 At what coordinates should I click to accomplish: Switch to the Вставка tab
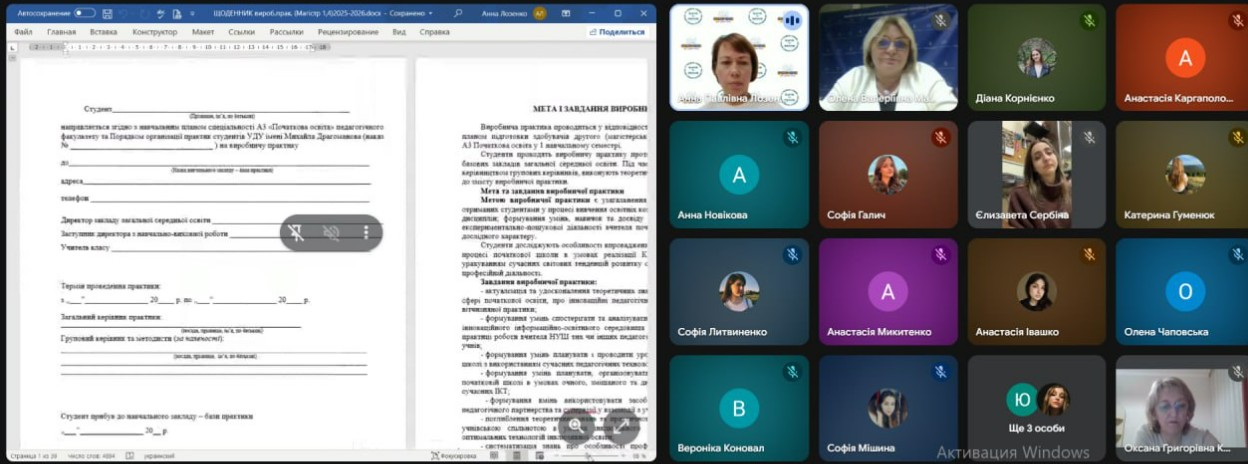click(103, 32)
